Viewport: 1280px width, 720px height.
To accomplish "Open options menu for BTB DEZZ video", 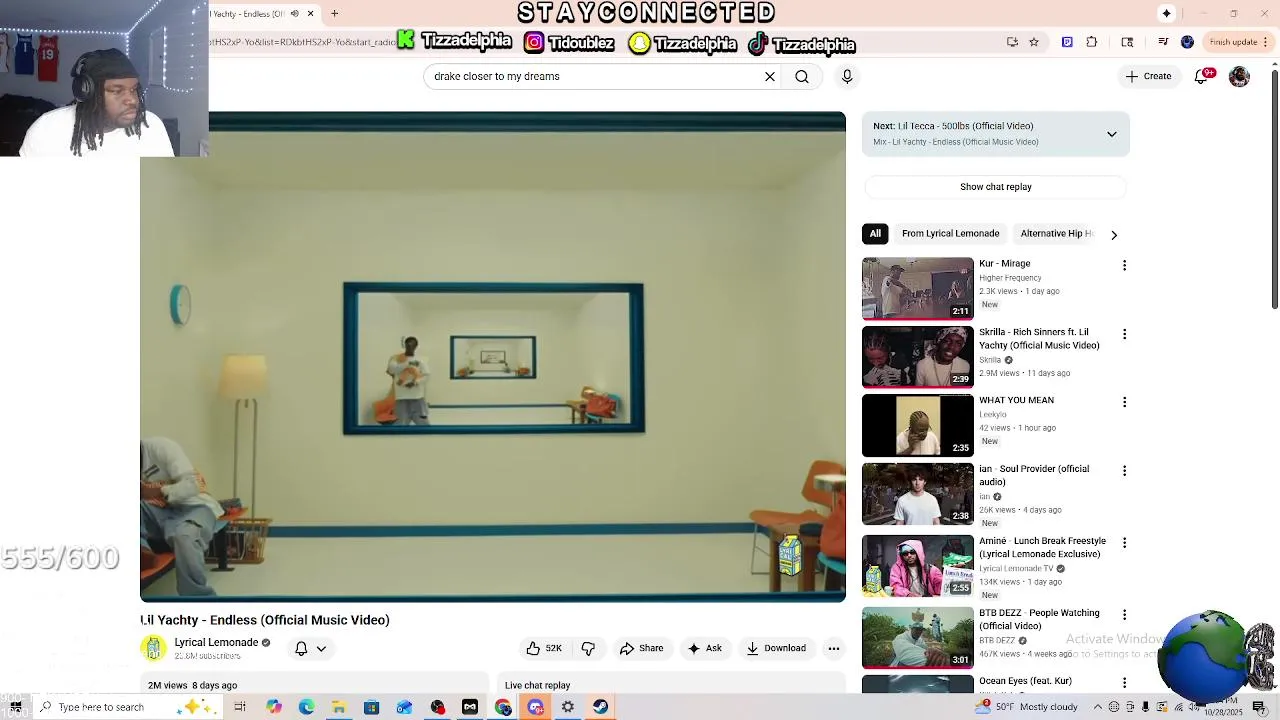I will (x=1124, y=614).
